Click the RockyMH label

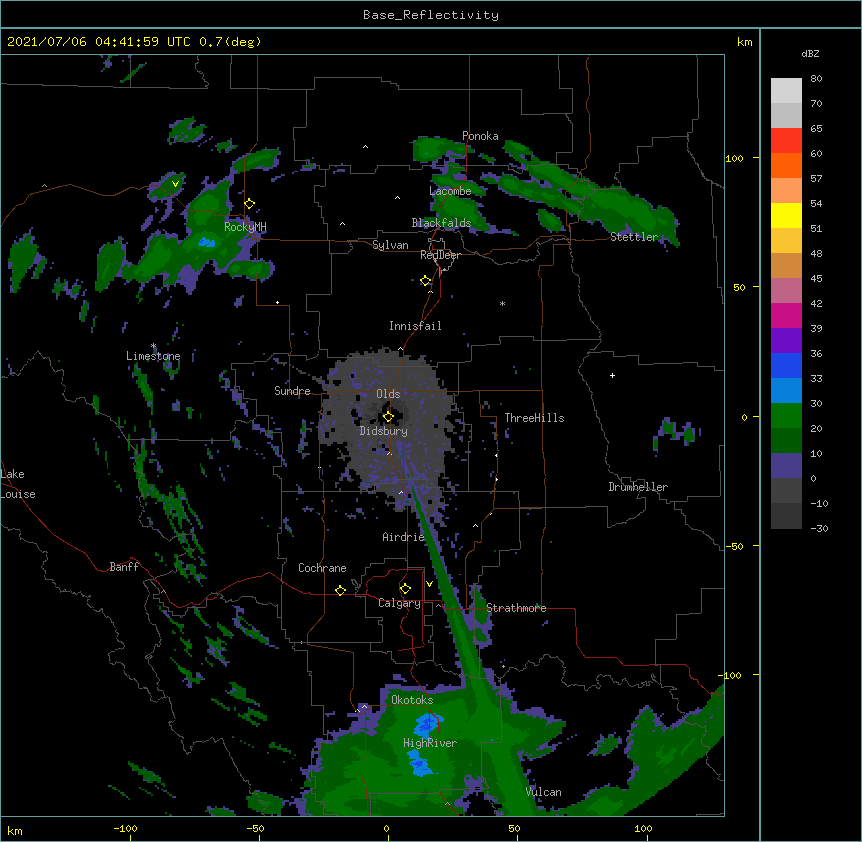(x=245, y=227)
